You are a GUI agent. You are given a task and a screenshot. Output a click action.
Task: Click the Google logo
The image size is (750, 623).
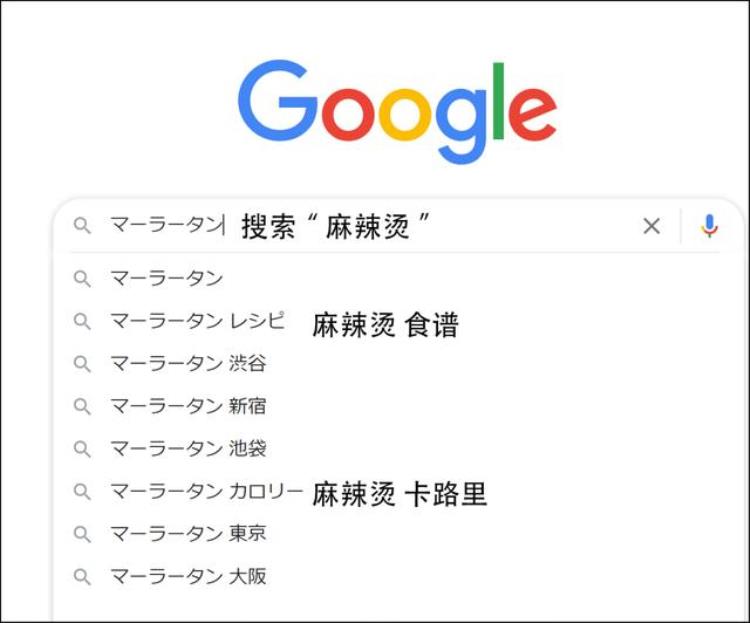397,110
